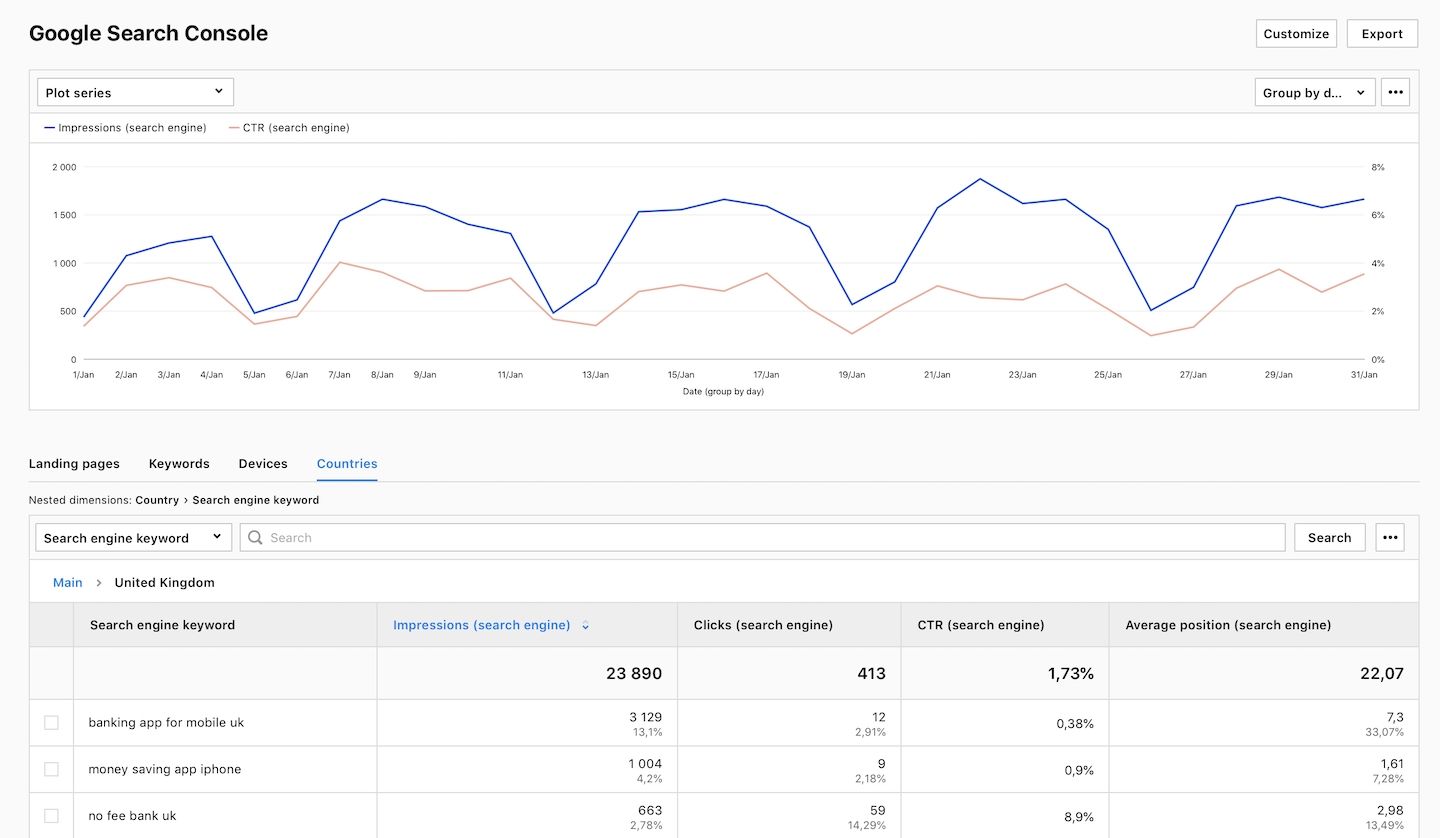Click the Average position column header
Image resolution: width=1440 pixels, height=838 pixels.
[x=1228, y=625]
